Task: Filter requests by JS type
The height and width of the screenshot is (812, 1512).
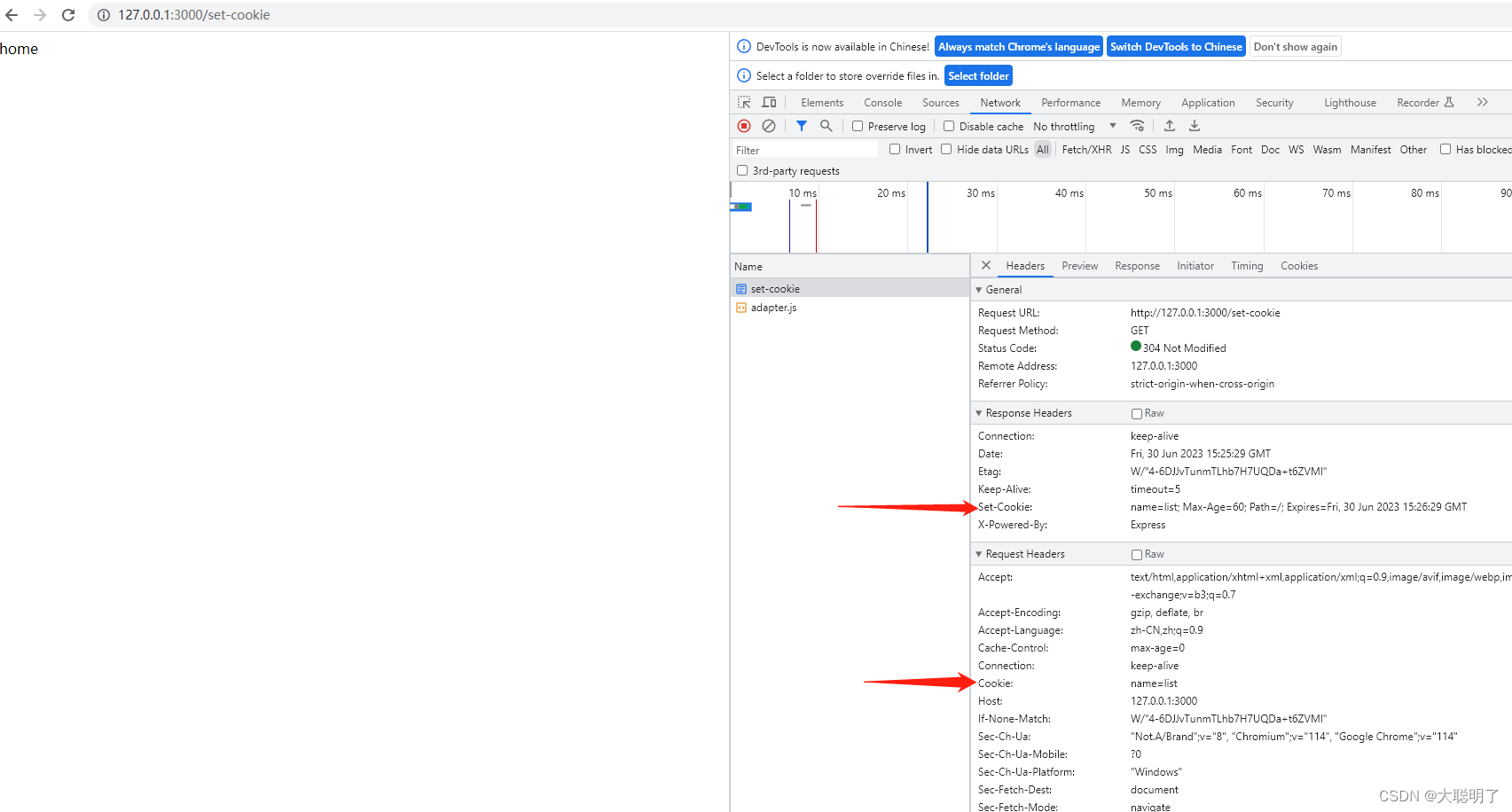Action: click(x=1124, y=150)
